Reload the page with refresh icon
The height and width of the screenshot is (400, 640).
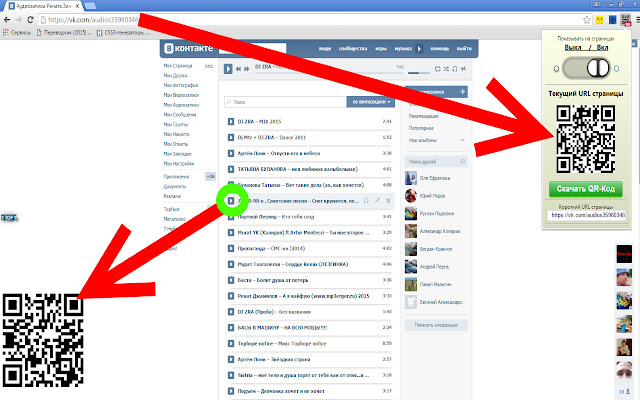pos(30,20)
